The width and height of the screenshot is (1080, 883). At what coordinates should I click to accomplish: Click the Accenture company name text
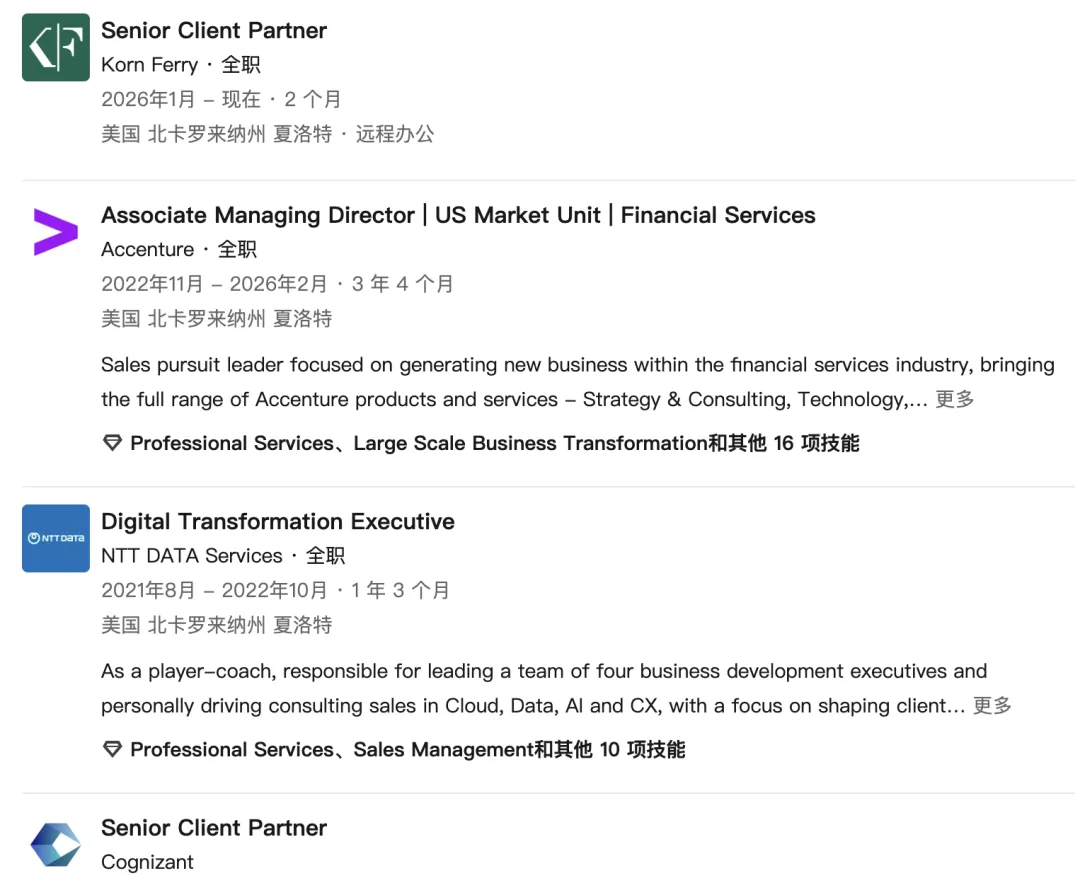147,249
